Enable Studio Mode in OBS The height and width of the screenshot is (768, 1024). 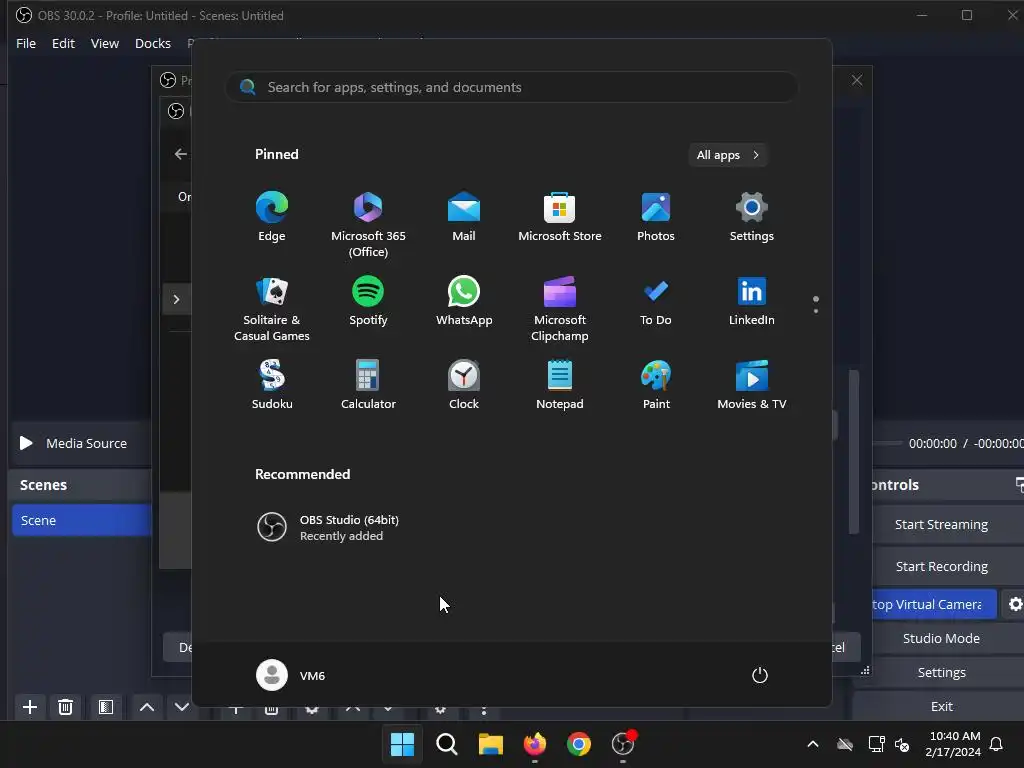tap(941, 638)
